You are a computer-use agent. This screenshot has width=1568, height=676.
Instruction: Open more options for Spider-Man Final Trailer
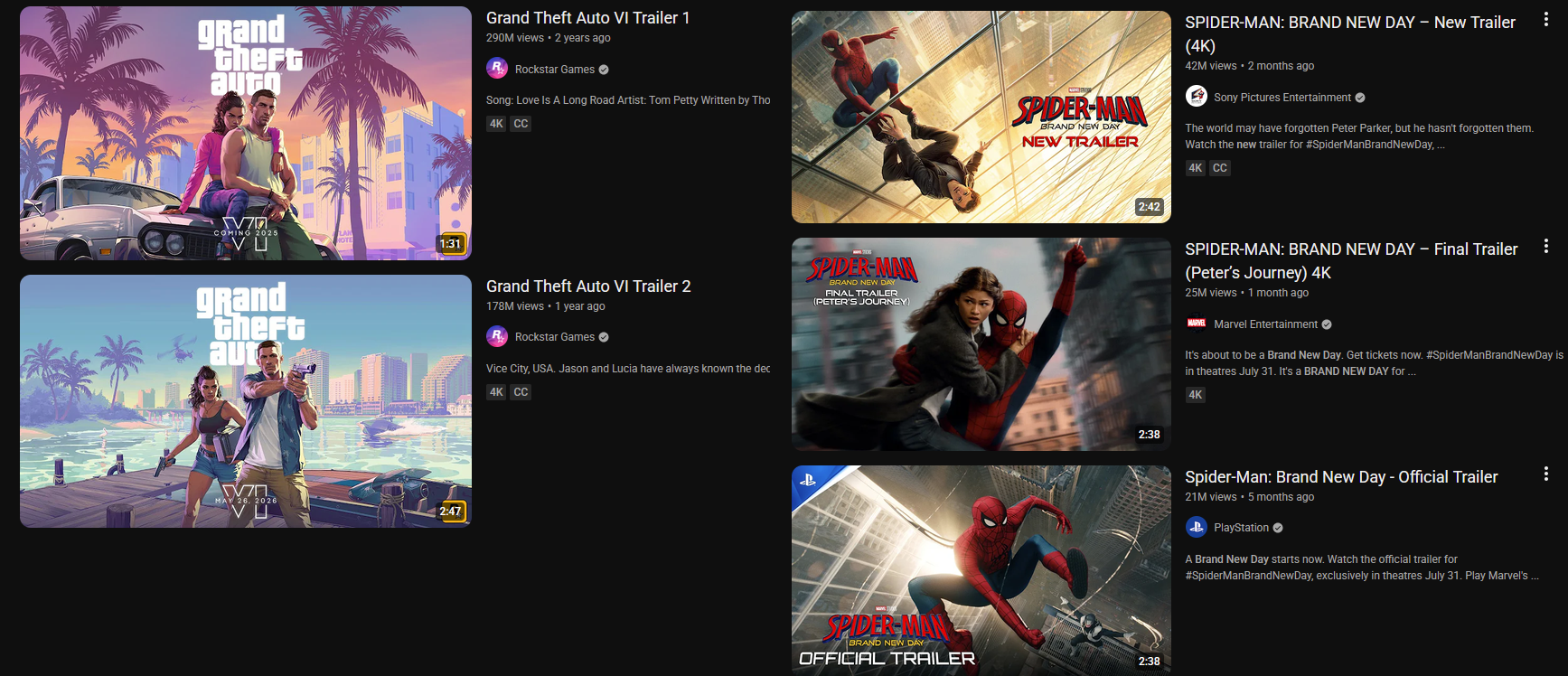[x=1546, y=246]
